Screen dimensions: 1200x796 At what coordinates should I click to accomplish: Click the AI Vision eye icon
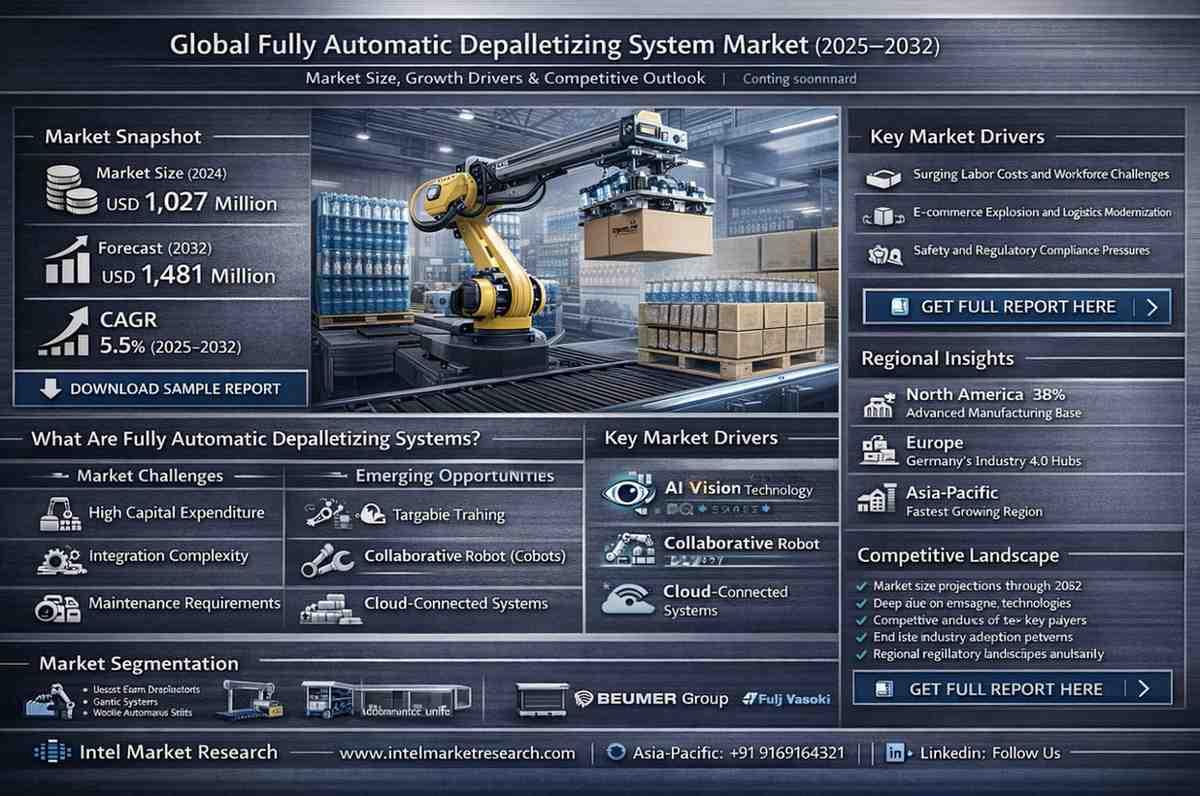[x=630, y=493]
